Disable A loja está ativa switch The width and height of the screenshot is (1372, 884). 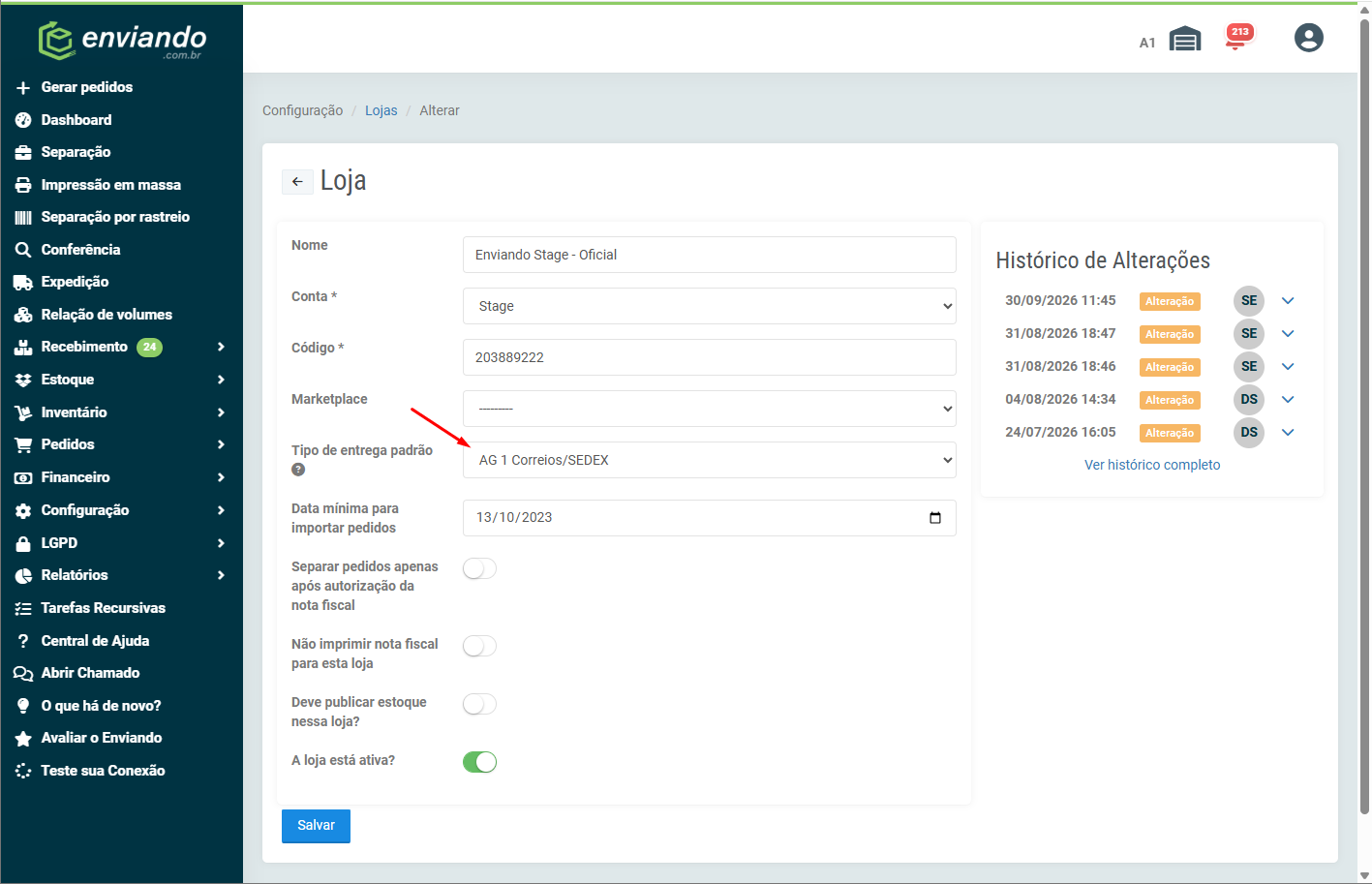click(479, 762)
